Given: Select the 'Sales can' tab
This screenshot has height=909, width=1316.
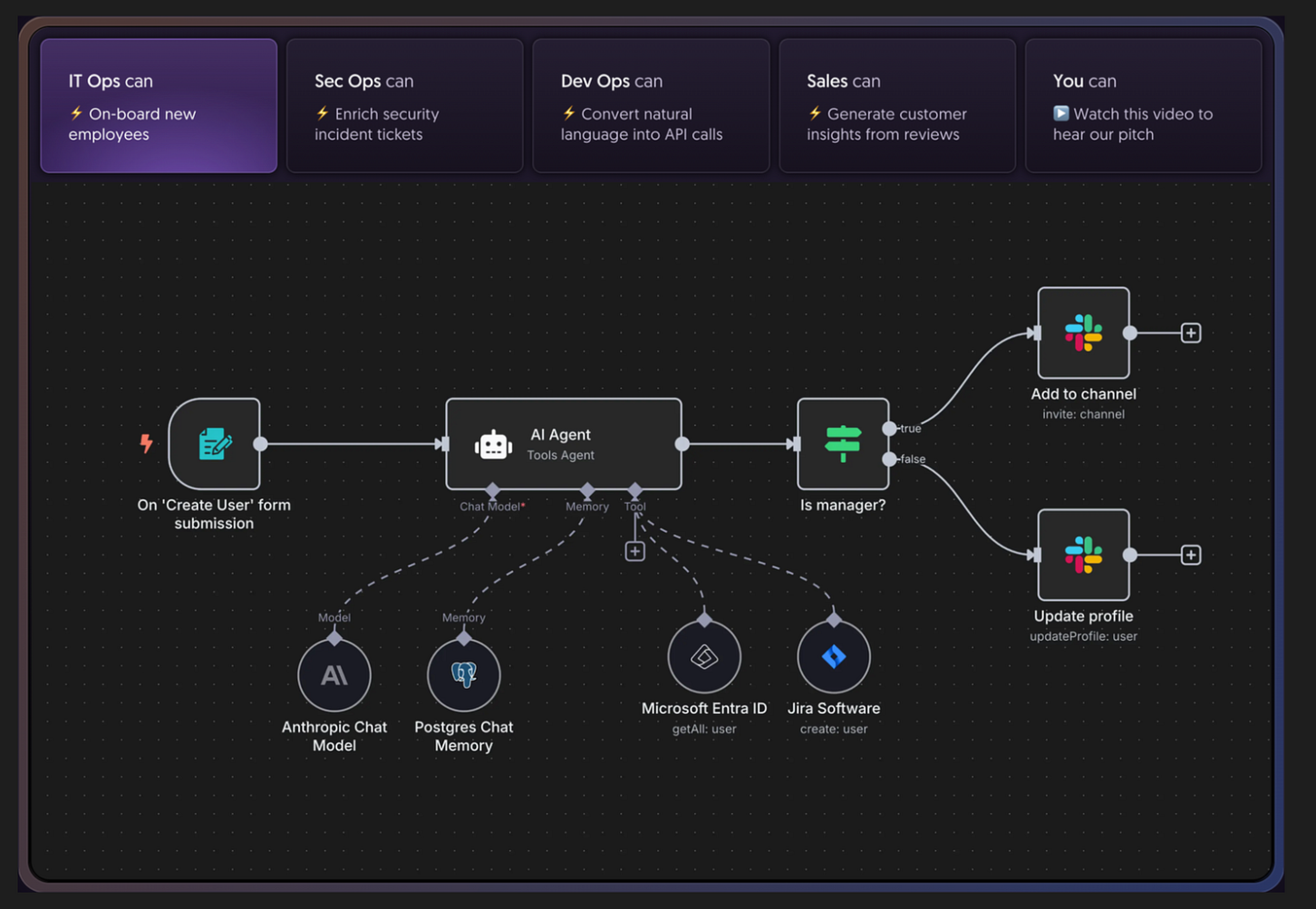Looking at the screenshot, I should [x=897, y=106].
